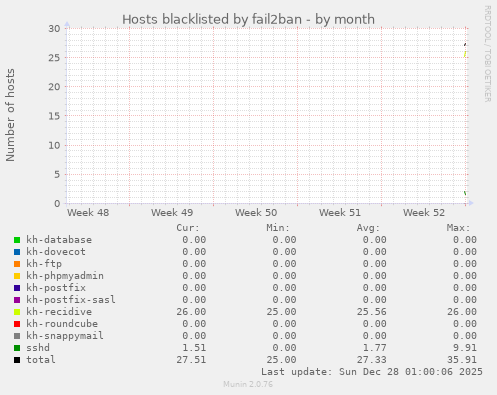Select the kh-database legend label

[59, 240]
